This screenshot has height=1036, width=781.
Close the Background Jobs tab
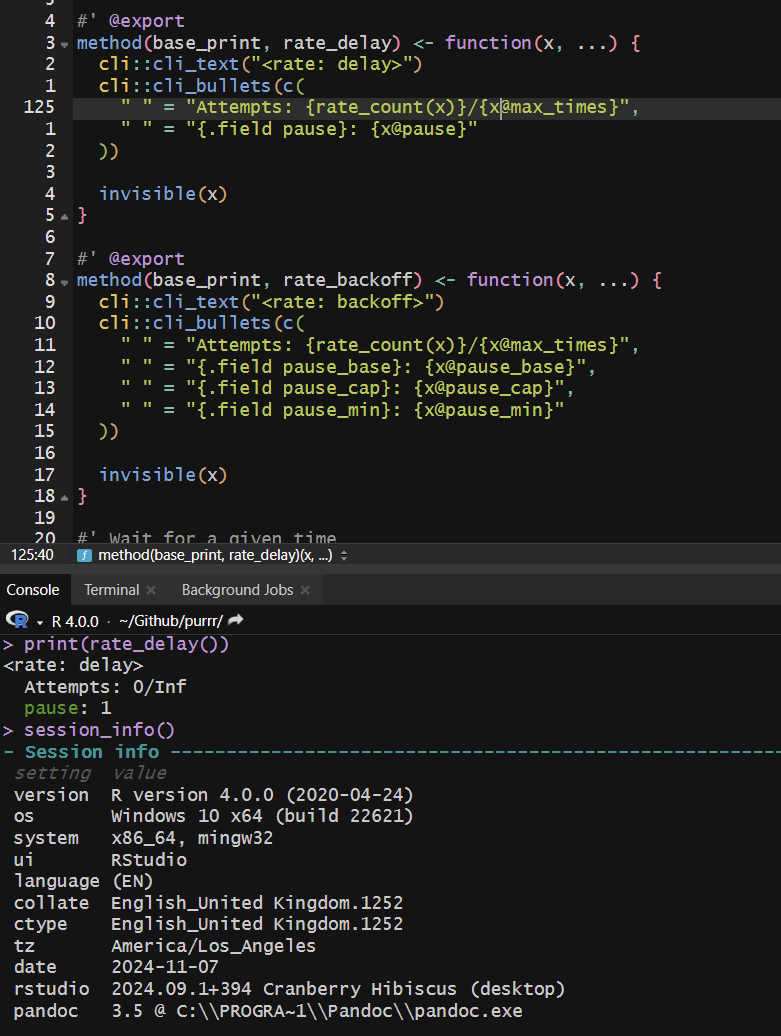305,590
